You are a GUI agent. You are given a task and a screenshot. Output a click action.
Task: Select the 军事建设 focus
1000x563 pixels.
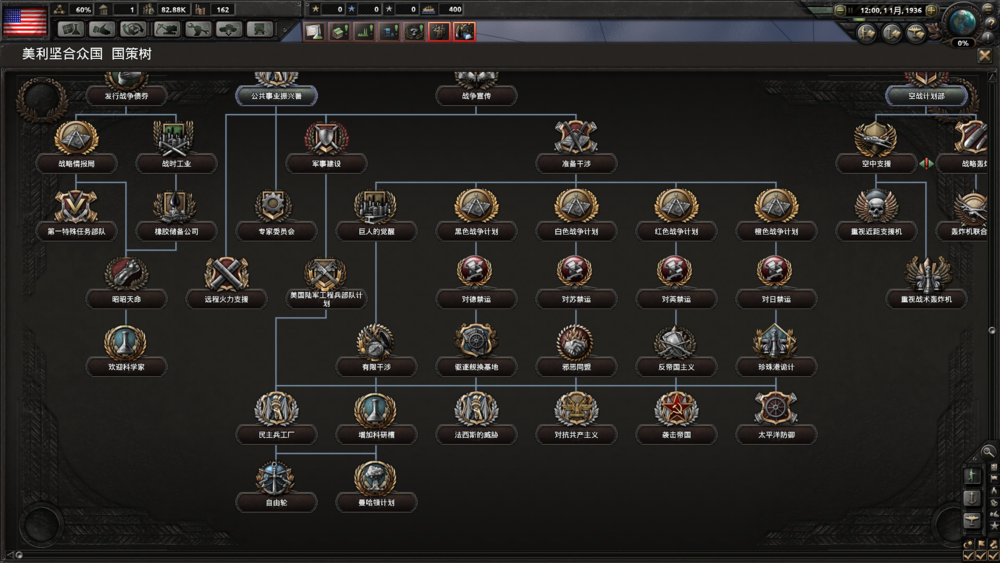click(x=326, y=147)
